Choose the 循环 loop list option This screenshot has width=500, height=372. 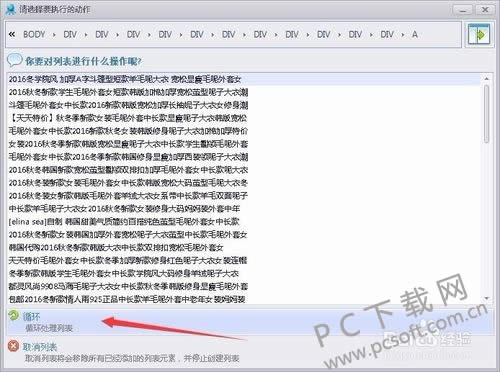(249, 322)
